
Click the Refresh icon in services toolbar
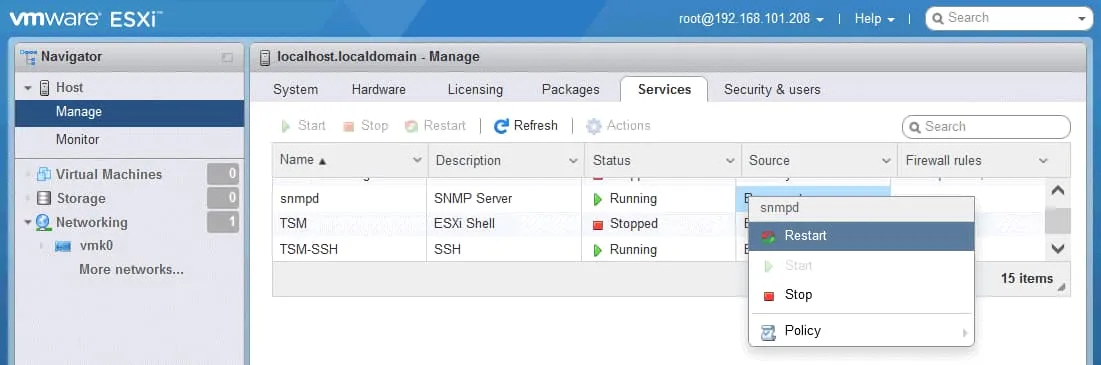tap(501, 126)
